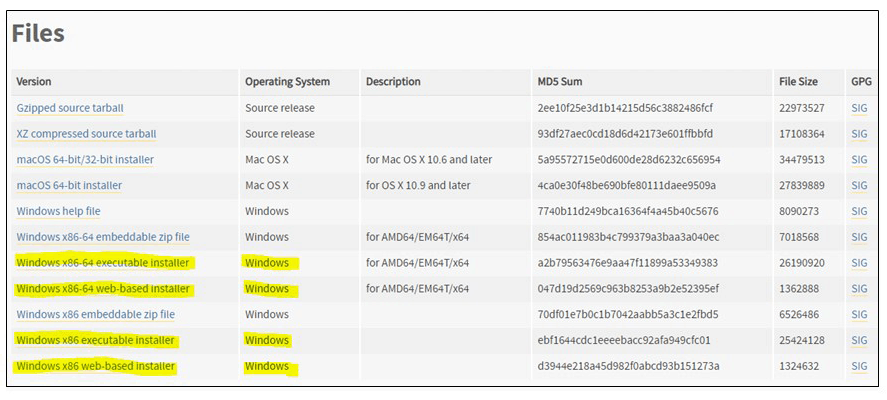The width and height of the screenshot is (887, 400).
Task: Download Windows x86-64 embeddable zip file
Action: (x=103, y=237)
